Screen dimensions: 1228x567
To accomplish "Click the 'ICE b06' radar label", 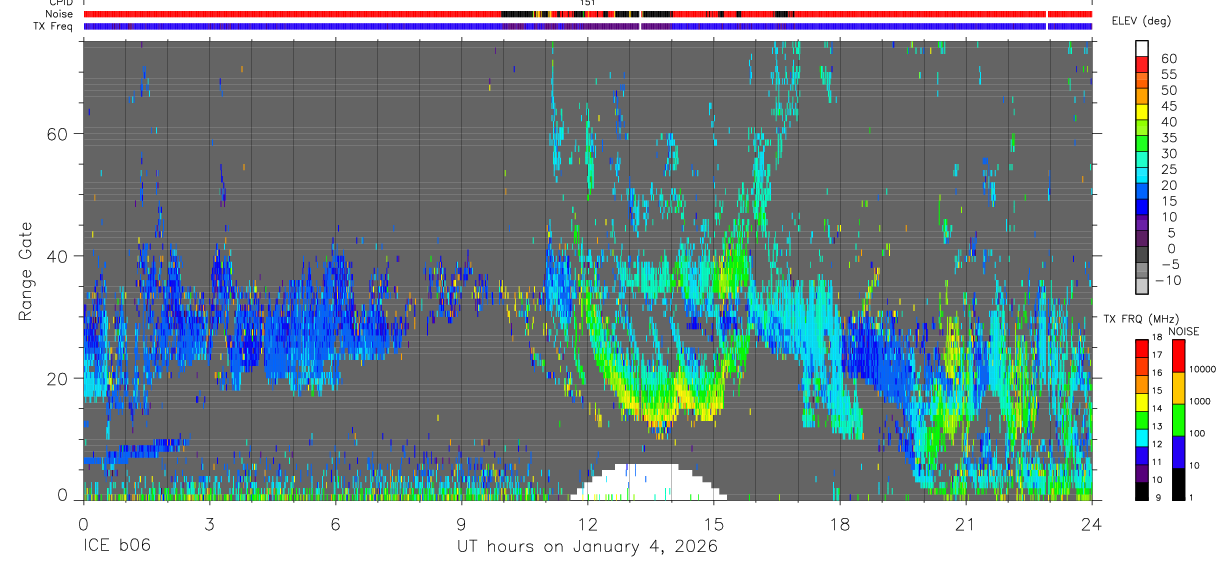I will coord(118,547).
